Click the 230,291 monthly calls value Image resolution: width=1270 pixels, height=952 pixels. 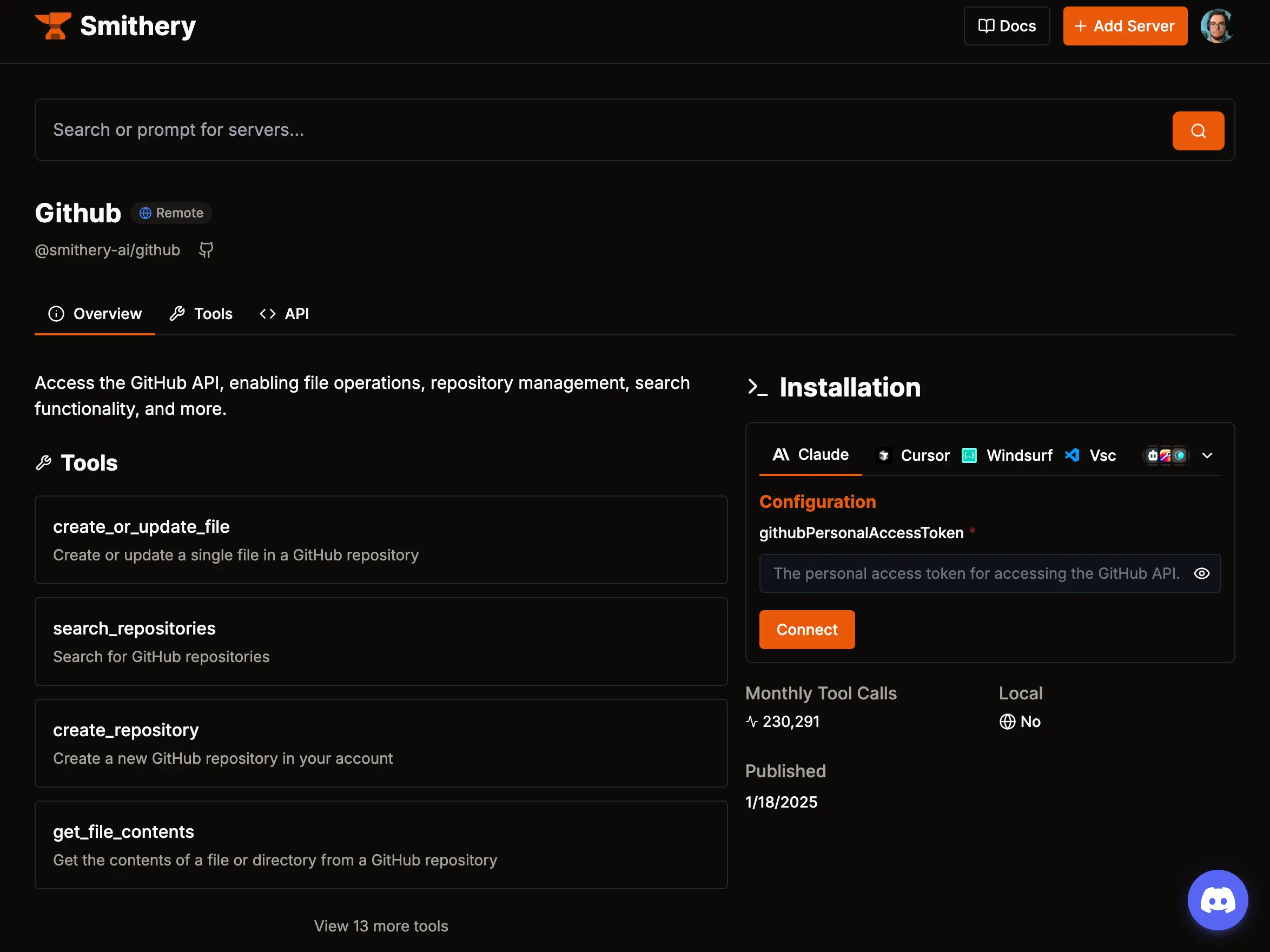791,721
